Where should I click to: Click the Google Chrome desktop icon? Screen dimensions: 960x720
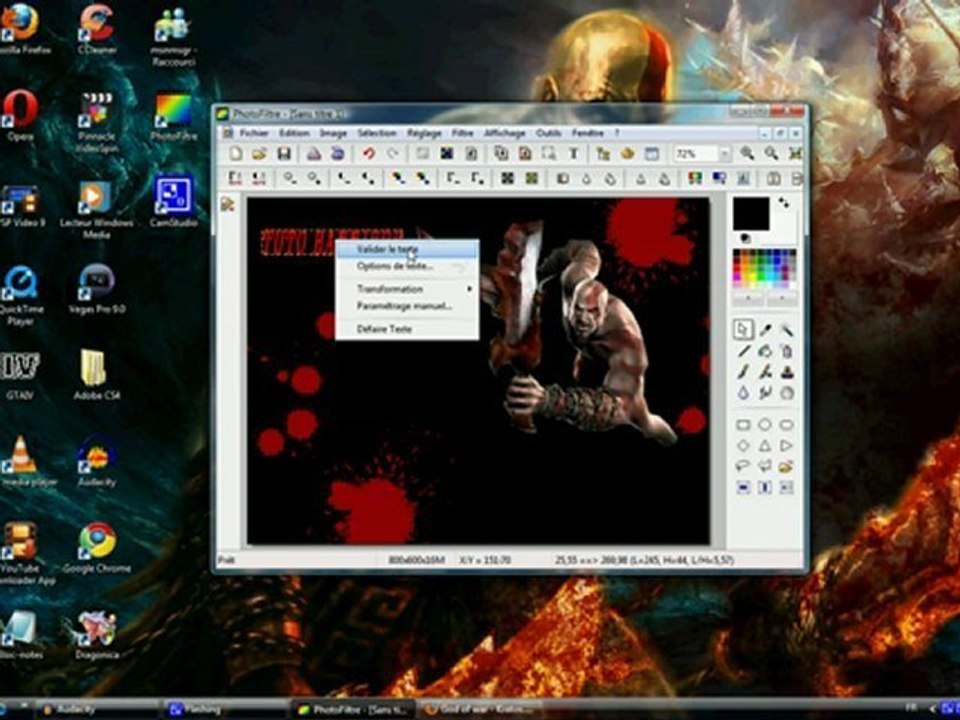tap(97, 548)
